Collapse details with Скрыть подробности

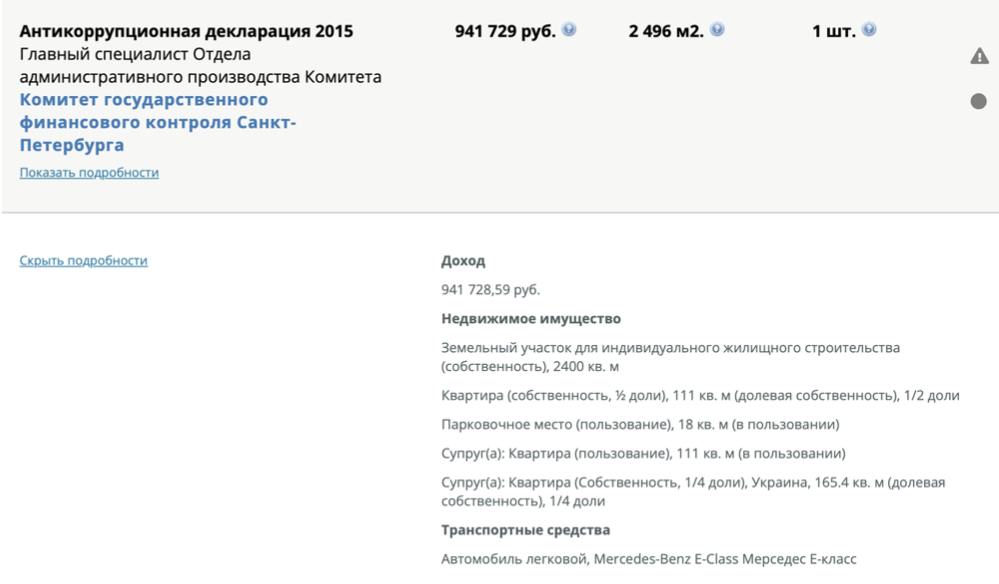tap(83, 261)
